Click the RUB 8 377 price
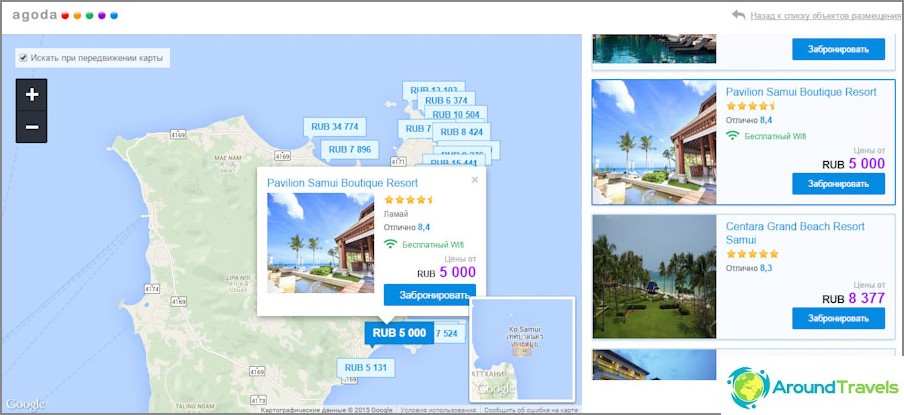 click(x=853, y=299)
